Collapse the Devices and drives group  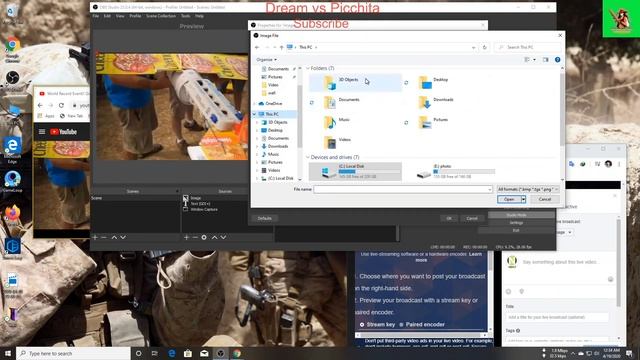pyautogui.click(x=308, y=157)
